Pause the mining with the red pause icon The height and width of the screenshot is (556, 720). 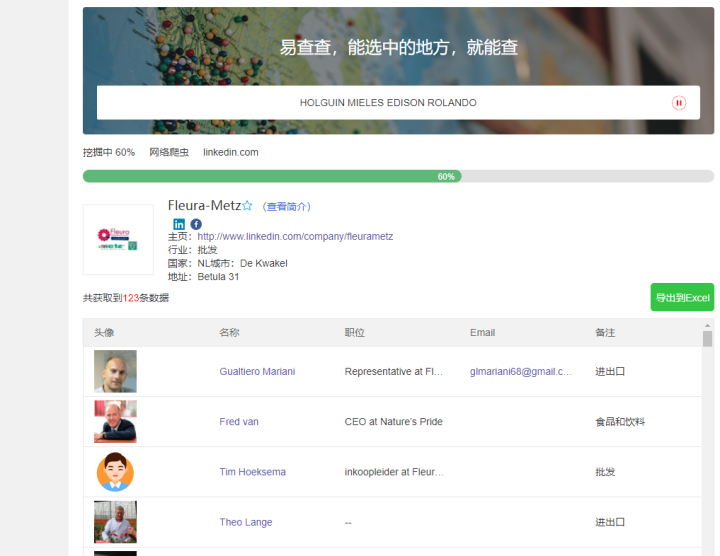[679, 103]
